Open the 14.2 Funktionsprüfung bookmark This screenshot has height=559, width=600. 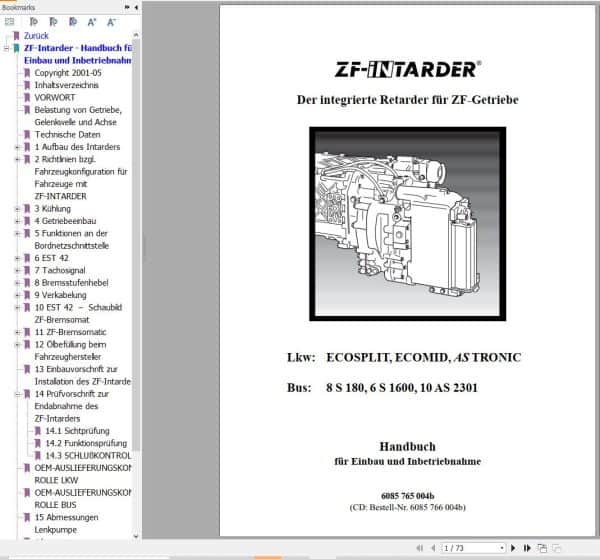tap(86, 443)
